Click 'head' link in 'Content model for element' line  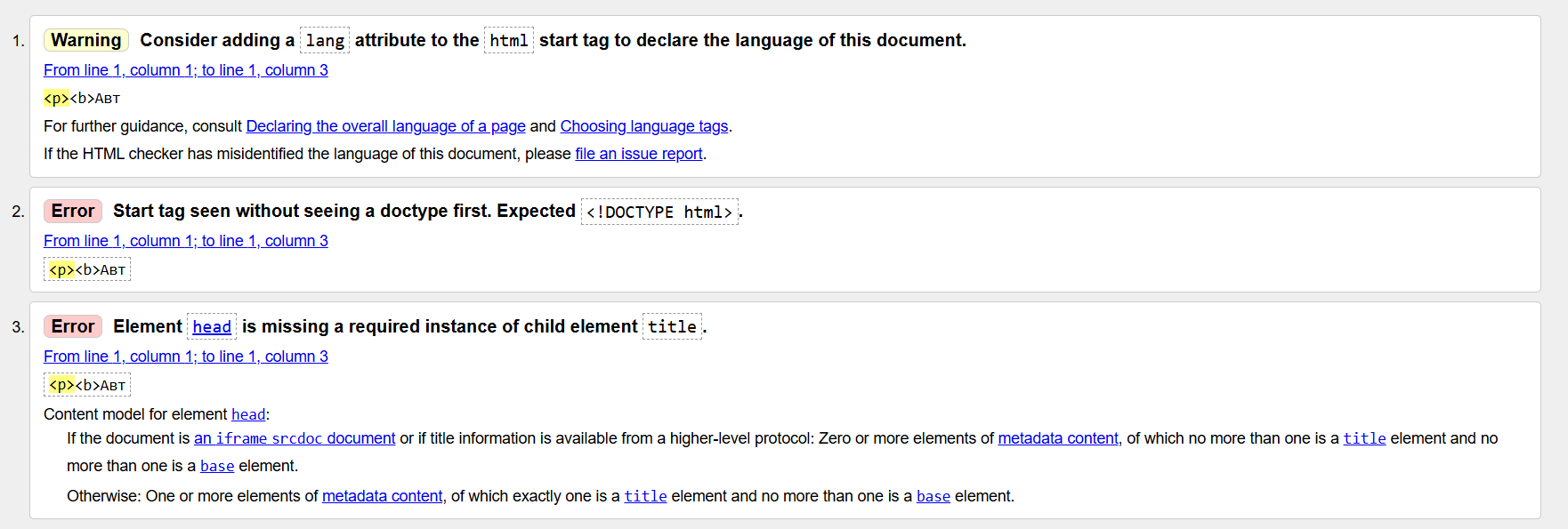pos(248,414)
